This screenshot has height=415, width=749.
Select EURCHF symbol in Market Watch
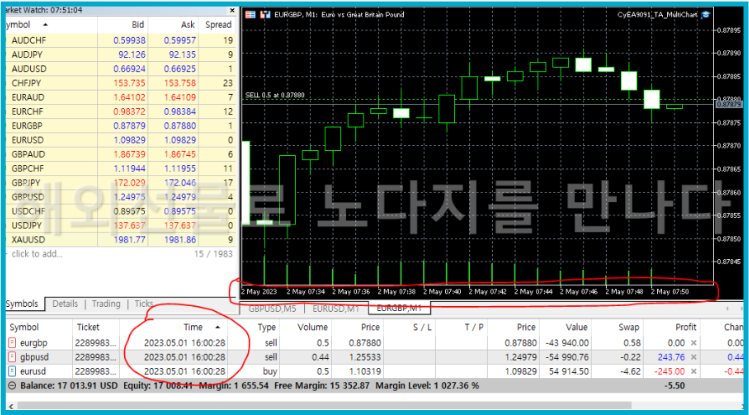coord(27,112)
